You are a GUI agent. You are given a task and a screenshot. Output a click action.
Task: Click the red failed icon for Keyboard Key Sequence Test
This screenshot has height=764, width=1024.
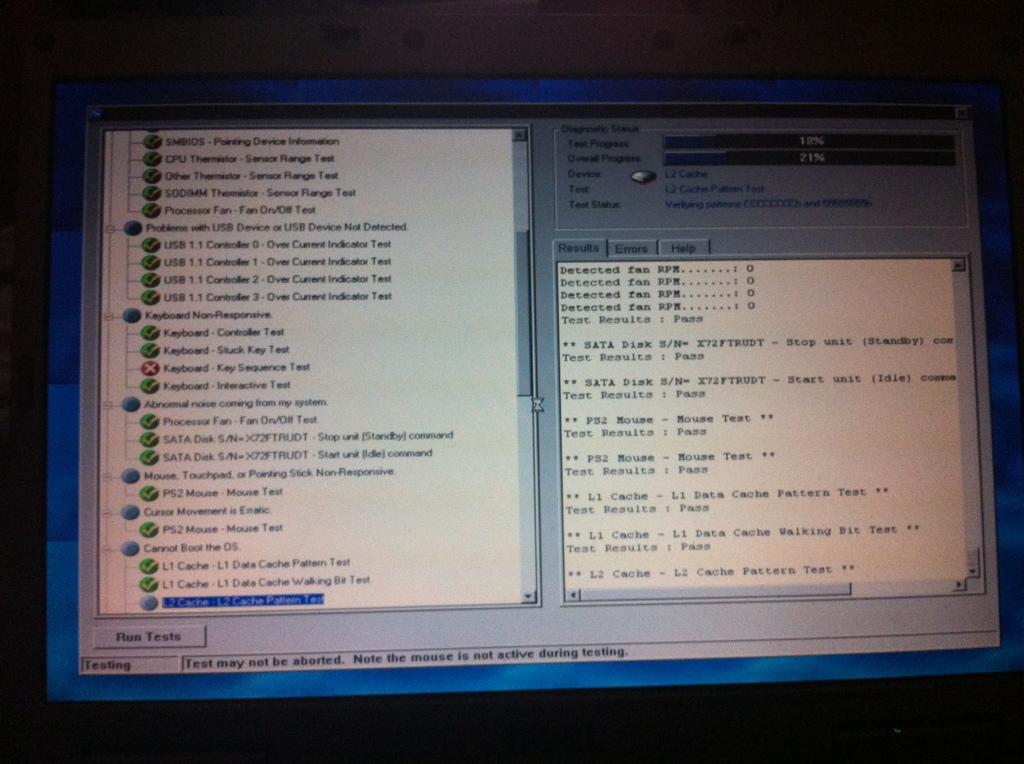(x=151, y=368)
